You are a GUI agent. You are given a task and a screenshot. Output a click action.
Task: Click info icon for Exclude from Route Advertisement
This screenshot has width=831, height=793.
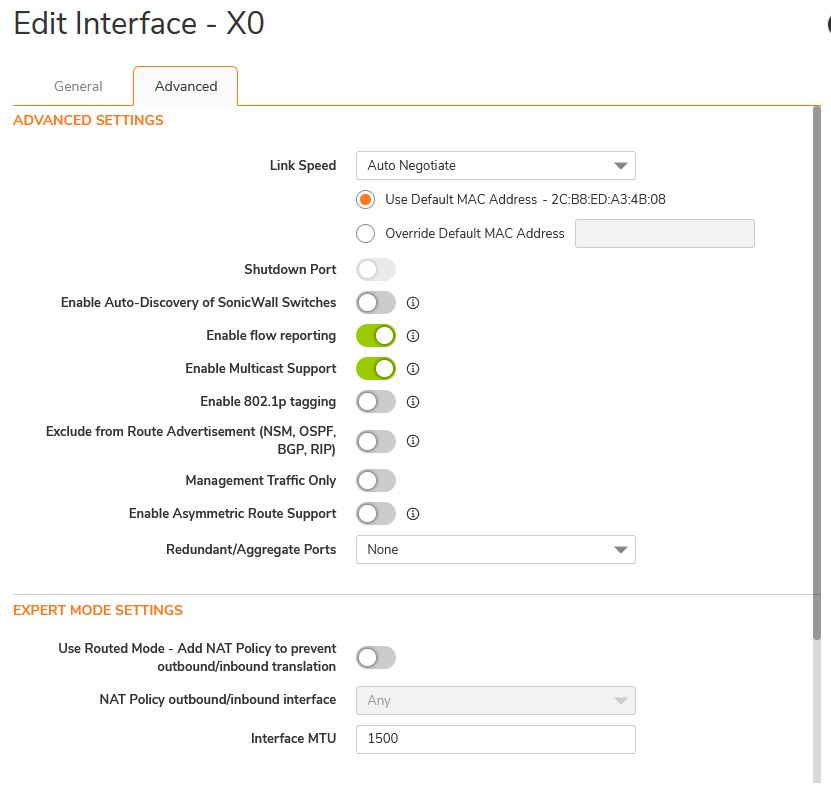412,440
